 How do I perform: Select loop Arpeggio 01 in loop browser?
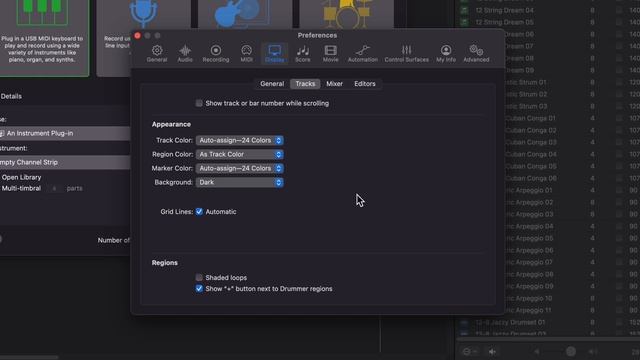coord(529,190)
